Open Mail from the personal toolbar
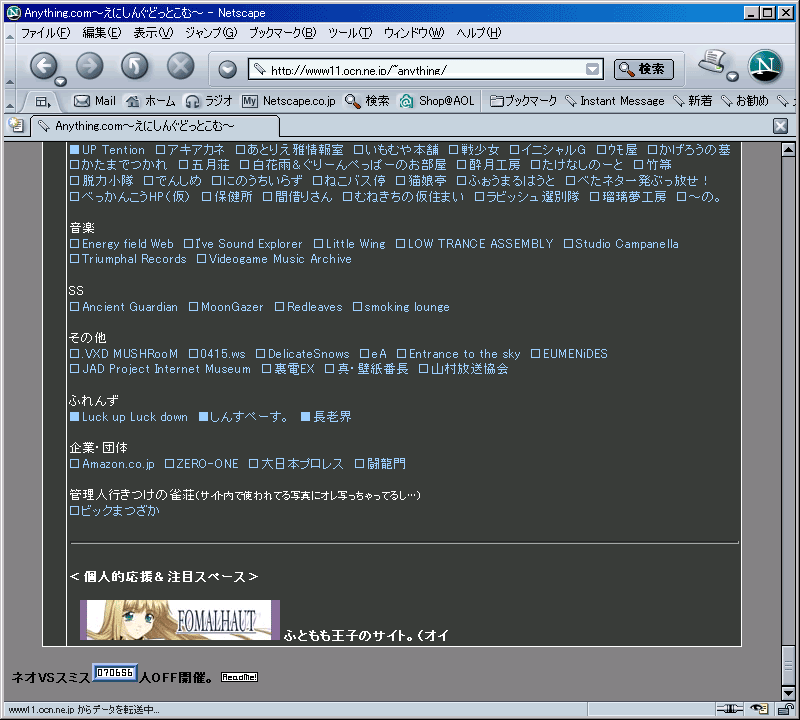The height and width of the screenshot is (720, 800). [x=95, y=101]
